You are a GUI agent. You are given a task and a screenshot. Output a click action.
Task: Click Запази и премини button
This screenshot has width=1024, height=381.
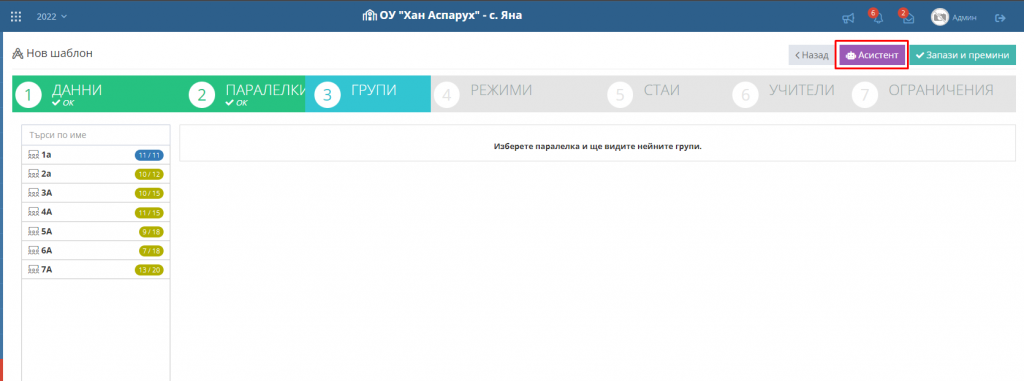pyautogui.click(x=963, y=56)
